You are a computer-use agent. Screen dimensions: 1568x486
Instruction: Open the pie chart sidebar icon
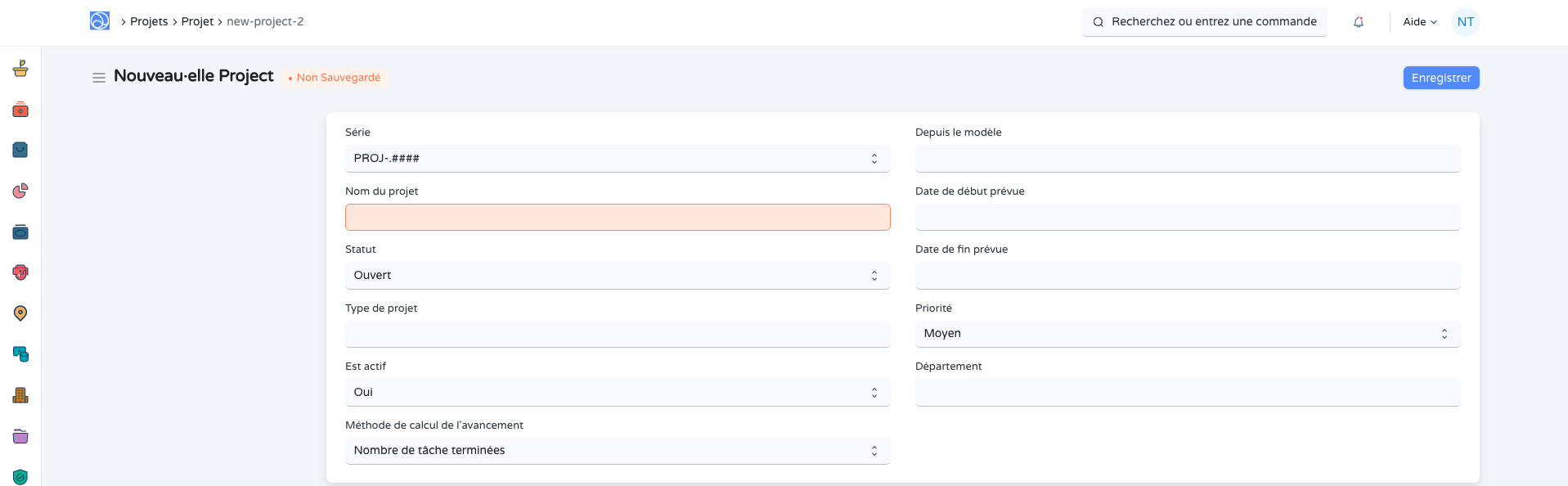(x=20, y=191)
